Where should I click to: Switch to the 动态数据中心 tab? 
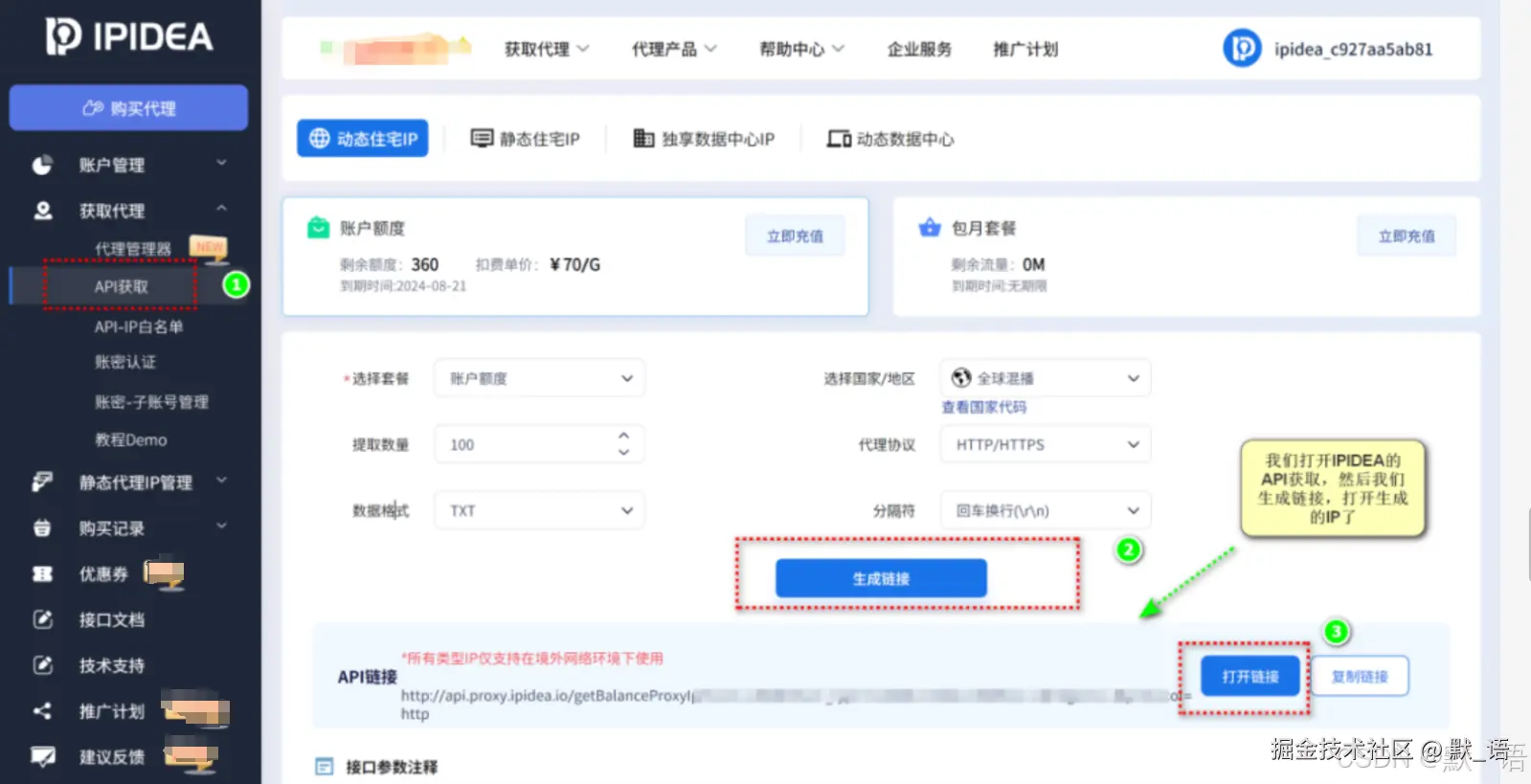click(x=890, y=139)
